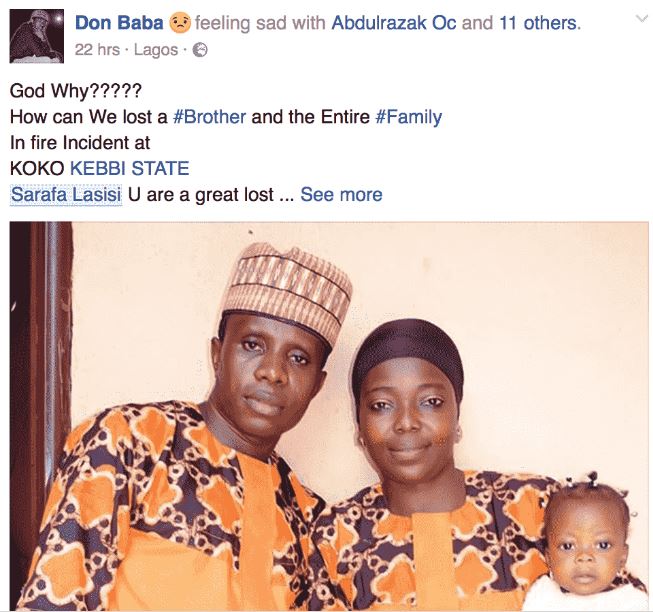Click the Don Baba author name
Screen dimensions: 653x612
[119, 23]
